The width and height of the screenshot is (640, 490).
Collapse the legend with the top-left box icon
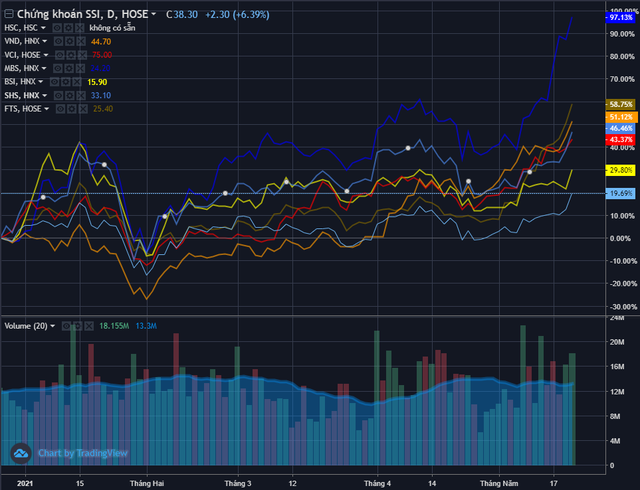pos(9,14)
